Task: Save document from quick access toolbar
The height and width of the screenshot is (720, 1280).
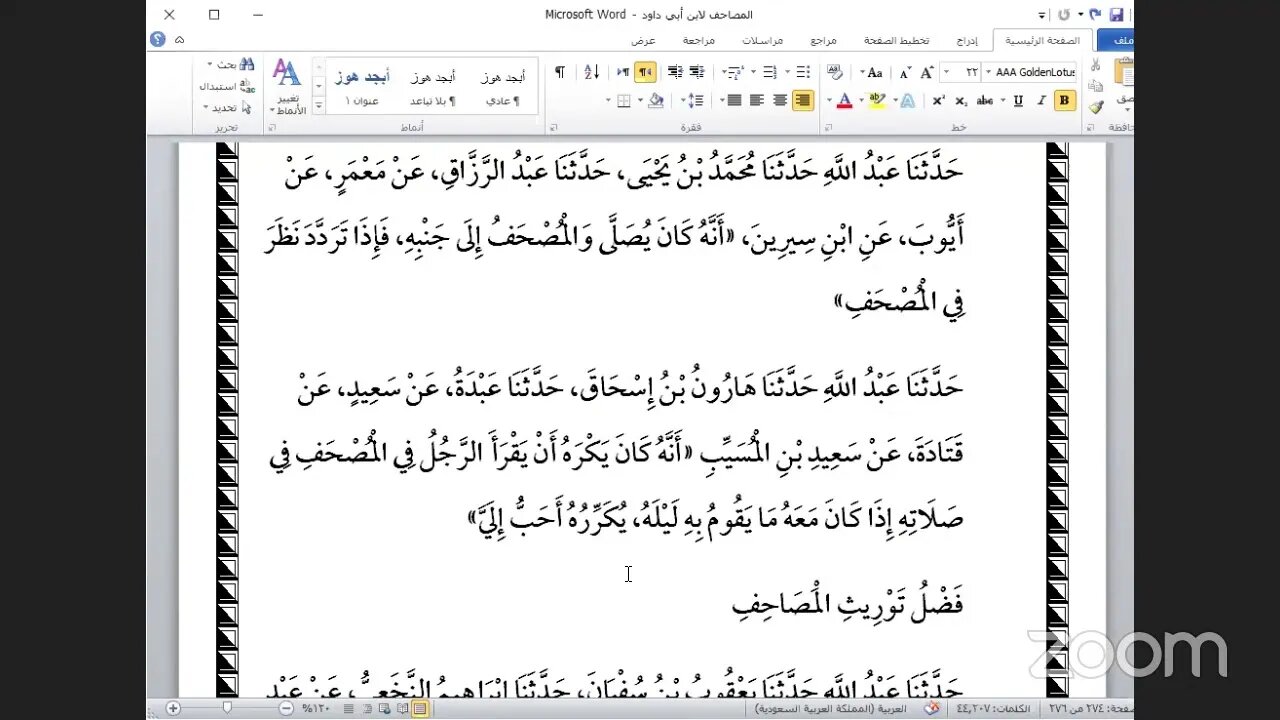Action: pyautogui.click(x=1117, y=15)
